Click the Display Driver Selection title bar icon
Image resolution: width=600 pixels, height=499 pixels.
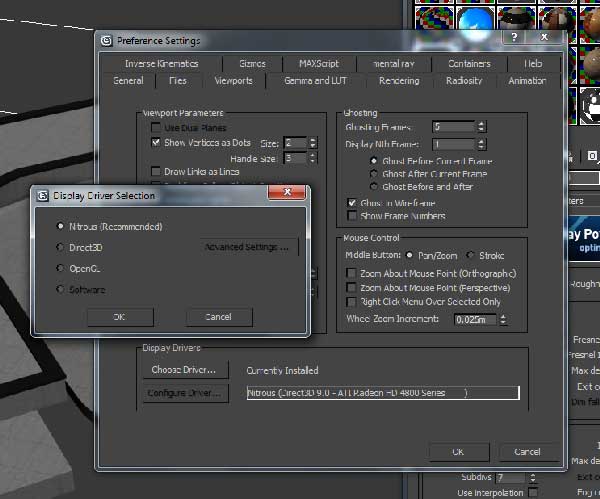42,196
